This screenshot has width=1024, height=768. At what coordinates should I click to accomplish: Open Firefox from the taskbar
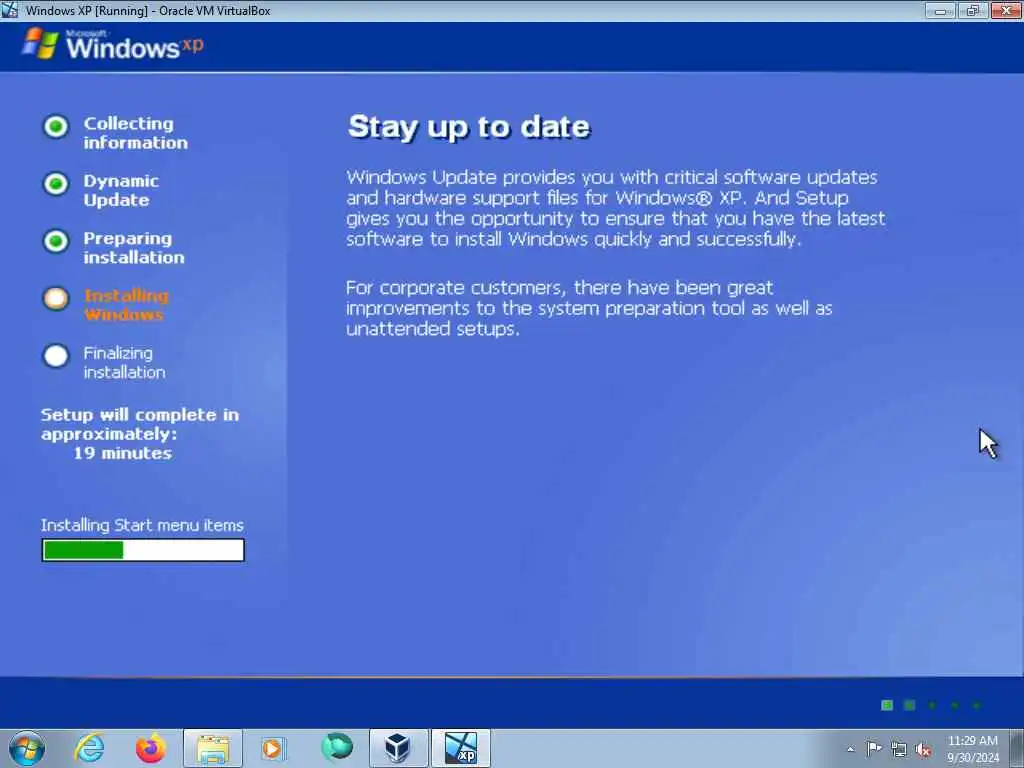pos(151,748)
